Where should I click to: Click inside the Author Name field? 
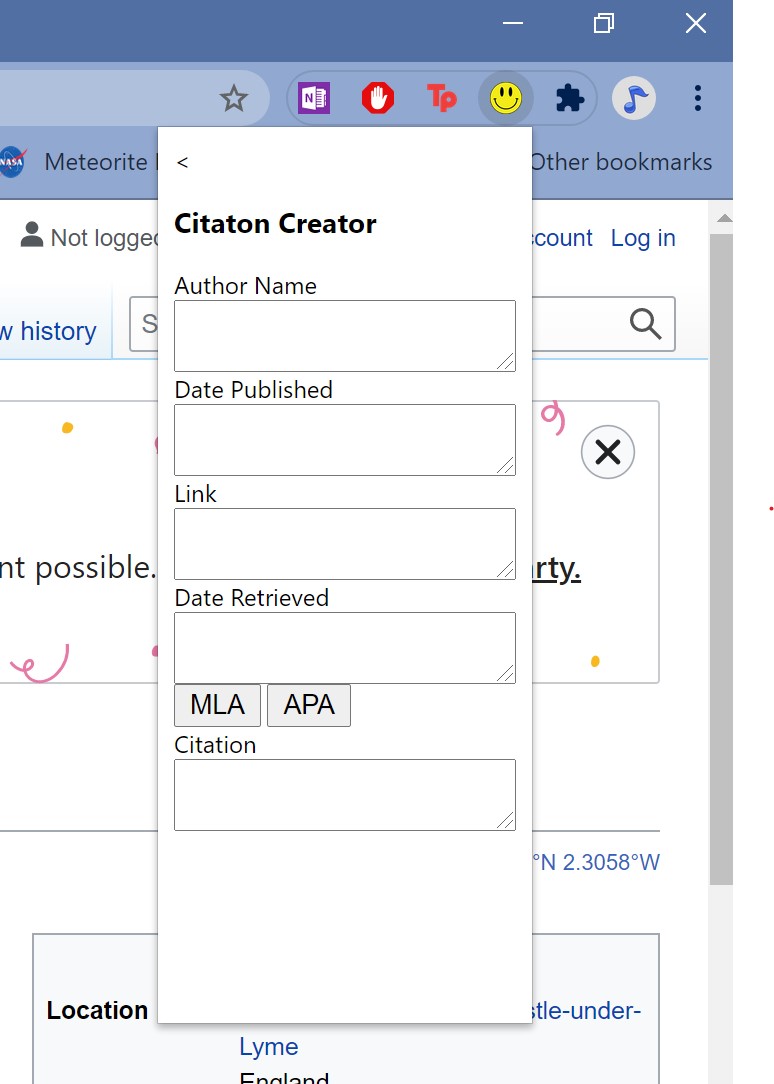click(344, 335)
